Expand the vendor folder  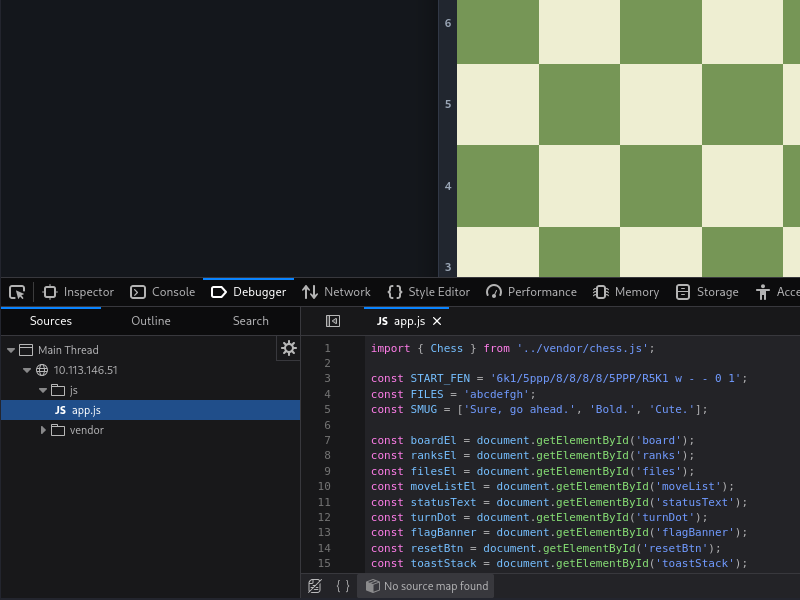click(43, 430)
